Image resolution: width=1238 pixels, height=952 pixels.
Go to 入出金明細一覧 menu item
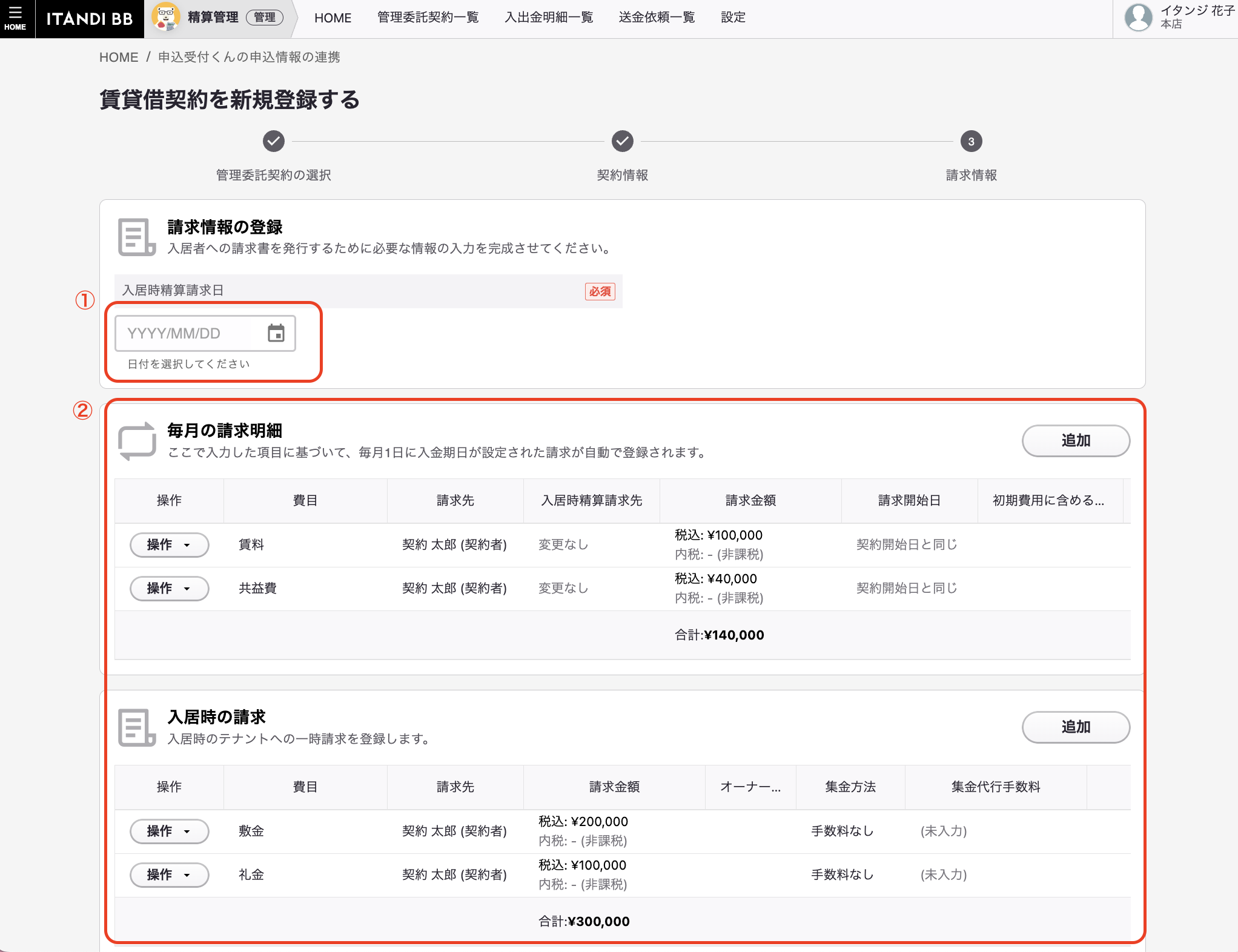(x=549, y=18)
